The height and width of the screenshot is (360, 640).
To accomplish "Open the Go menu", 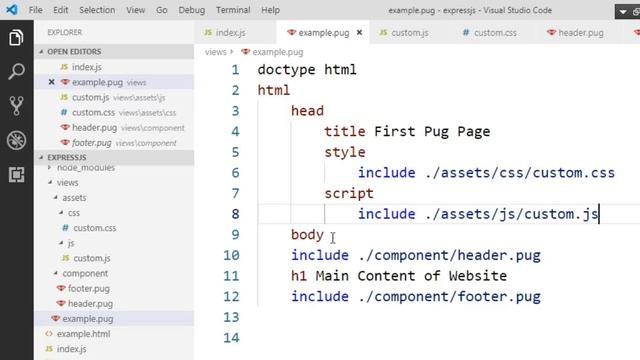I will [x=162, y=10].
